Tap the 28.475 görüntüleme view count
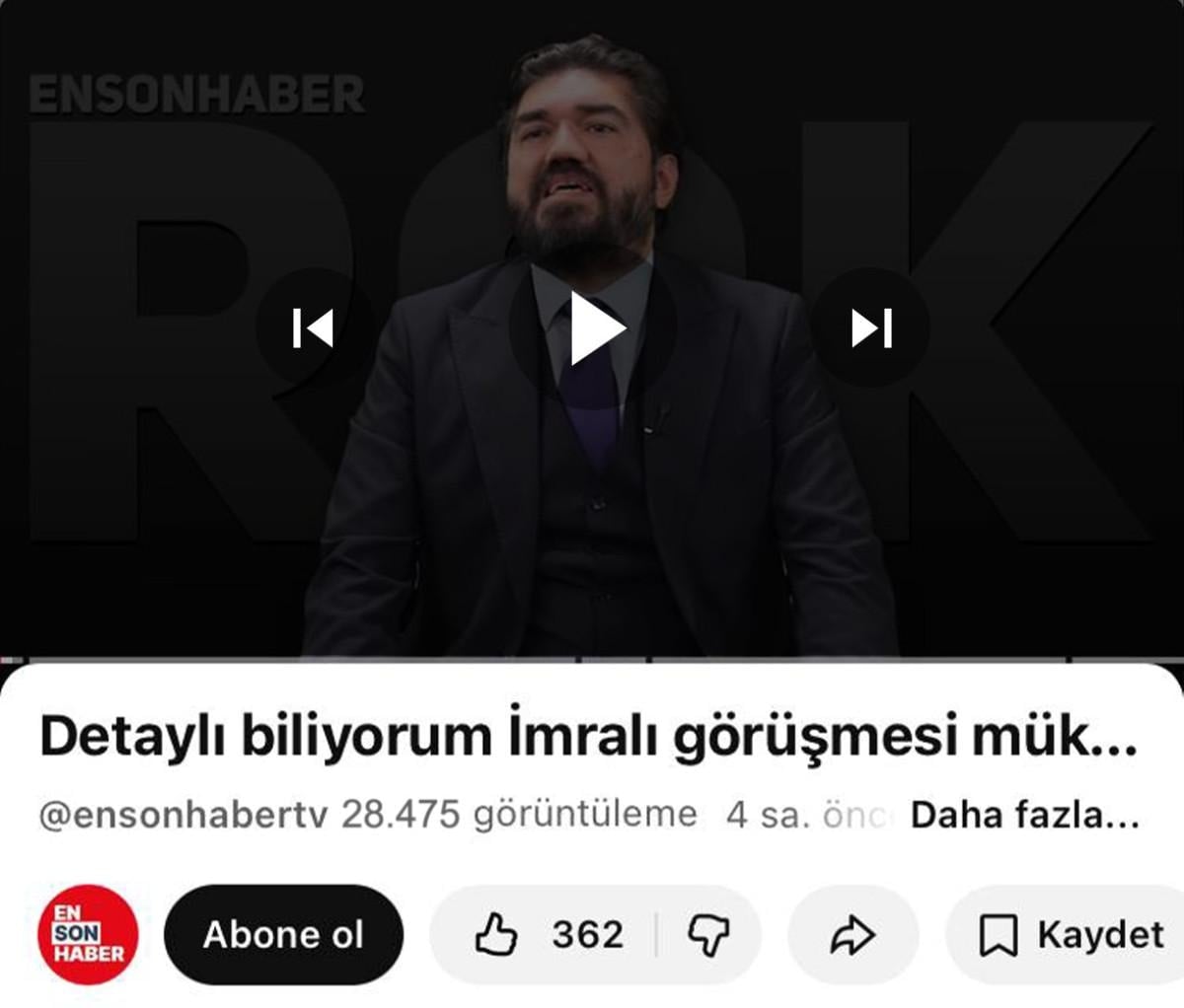 (x=519, y=816)
